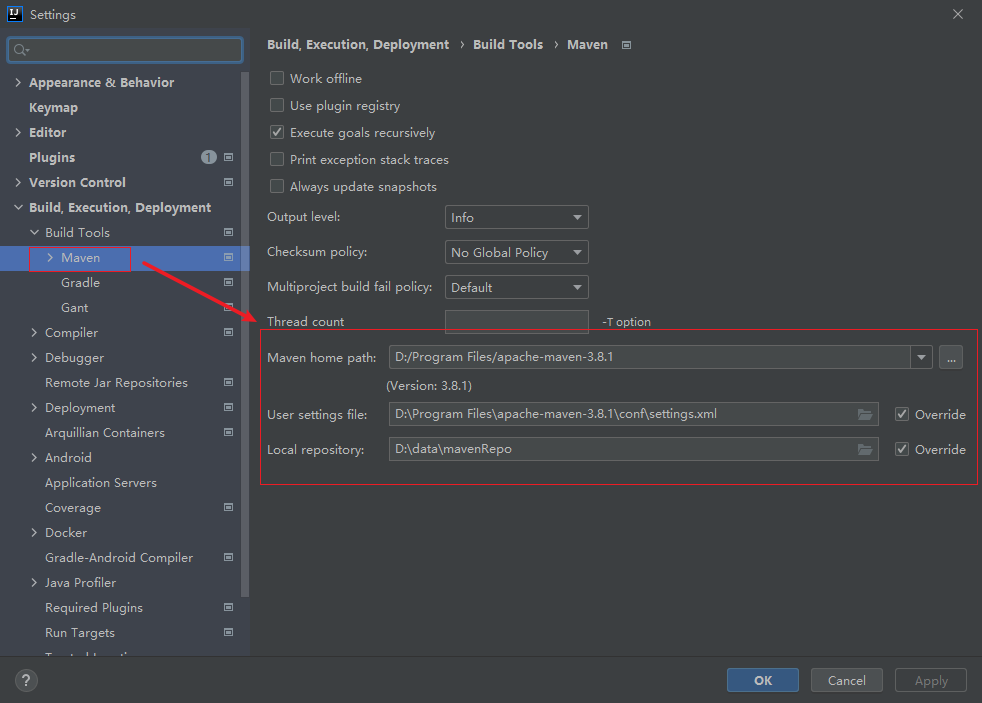This screenshot has width=982, height=703.
Task: Click the User settings file path field
Action: click(633, 414)
